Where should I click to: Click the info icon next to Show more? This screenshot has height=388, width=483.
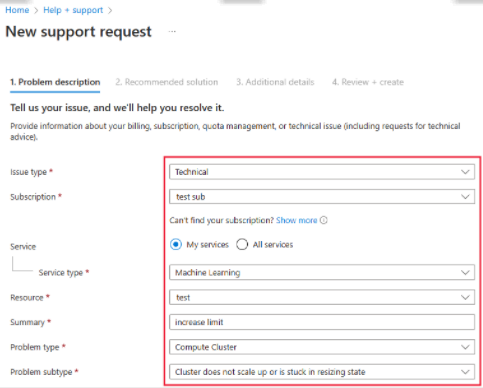click(324, 220)
